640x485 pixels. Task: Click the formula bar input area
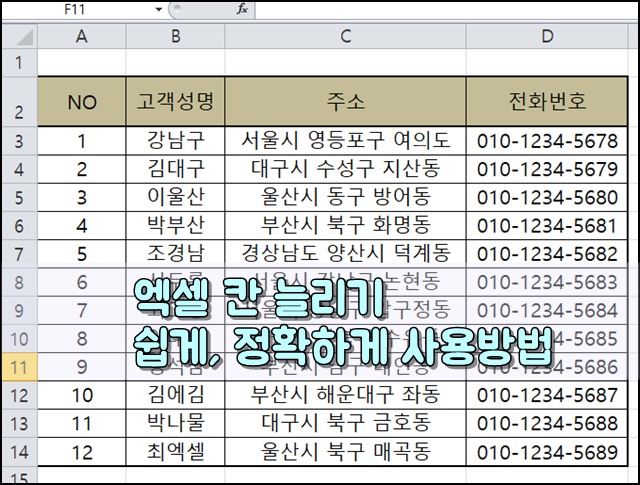click(x=447, y=9)
